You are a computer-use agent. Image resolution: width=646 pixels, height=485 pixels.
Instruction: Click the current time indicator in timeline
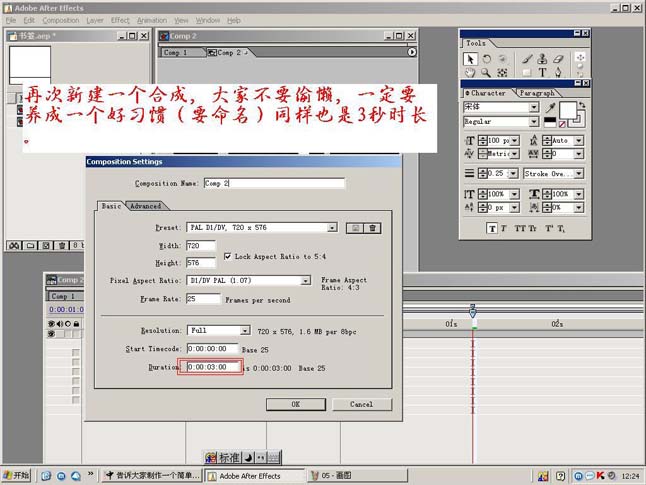[x=473, y=311]
